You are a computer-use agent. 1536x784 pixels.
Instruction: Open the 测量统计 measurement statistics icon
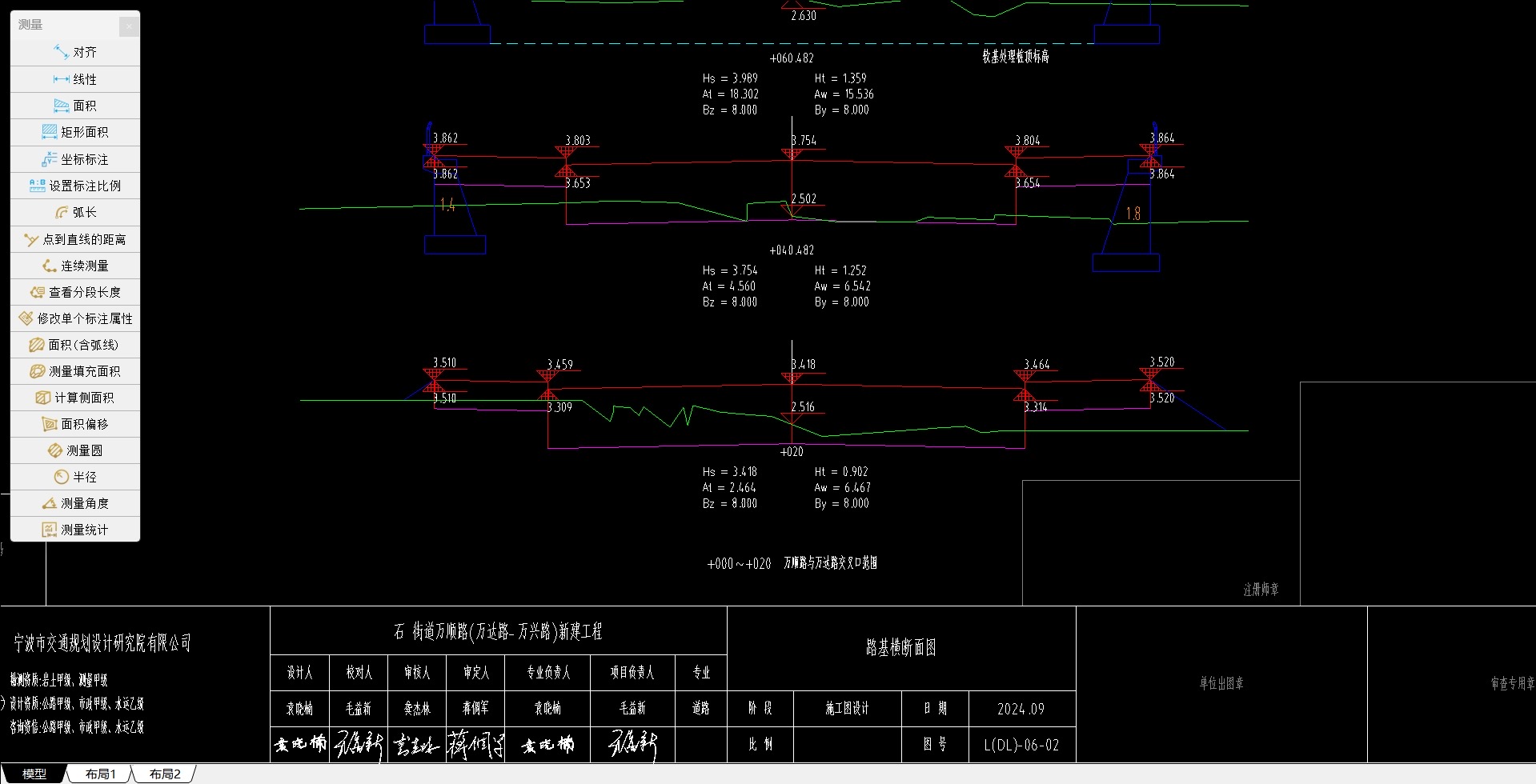coord(49,530)
